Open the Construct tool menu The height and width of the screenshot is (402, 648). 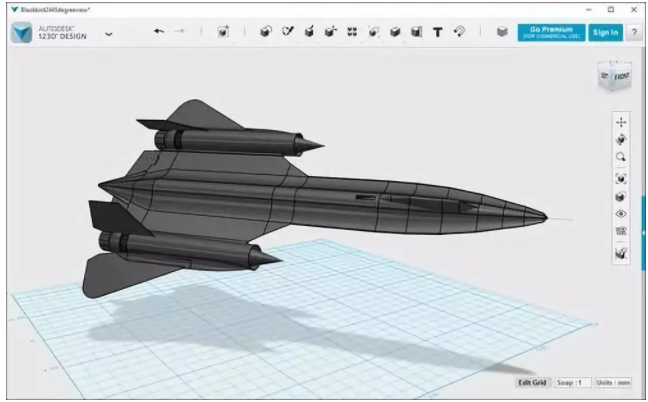click(x=309, y=31)
